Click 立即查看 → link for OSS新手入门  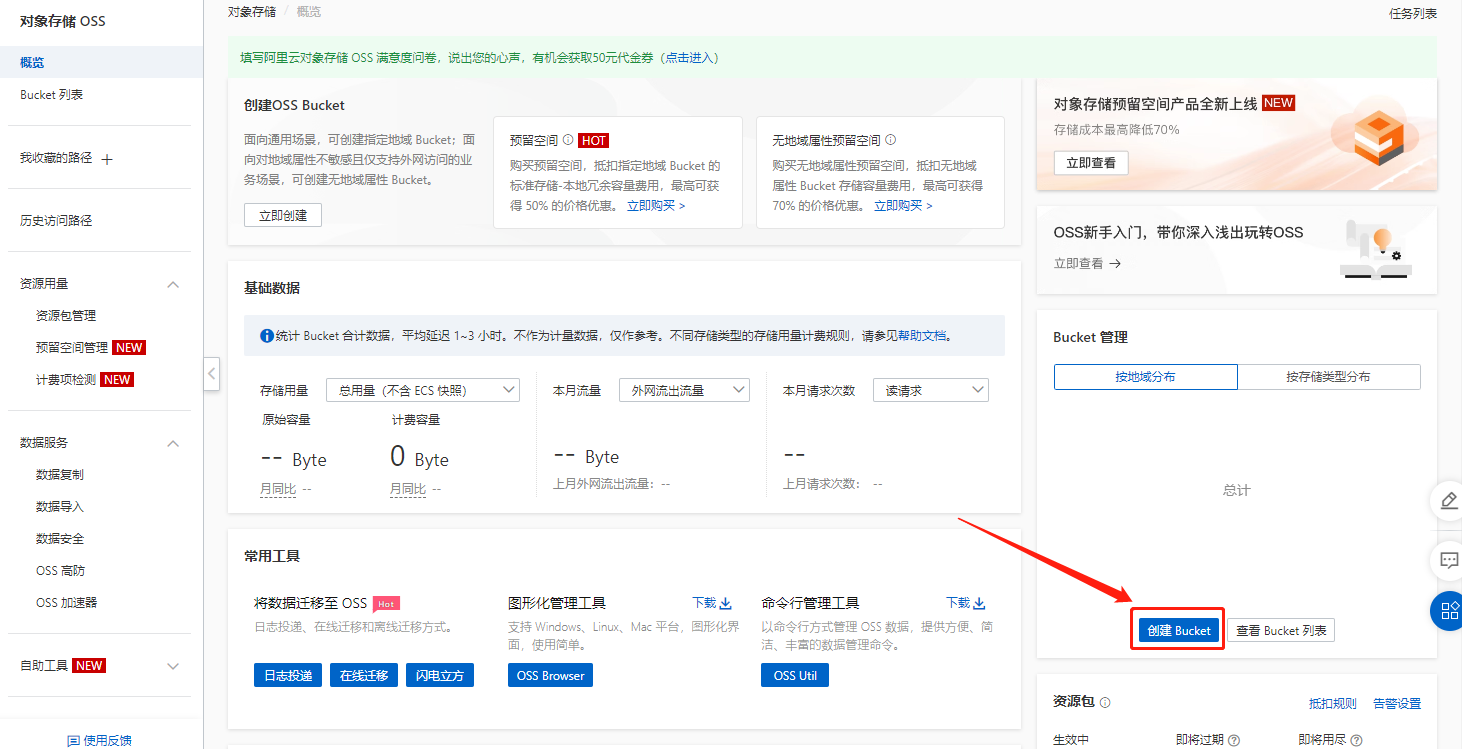point(1087,264)
